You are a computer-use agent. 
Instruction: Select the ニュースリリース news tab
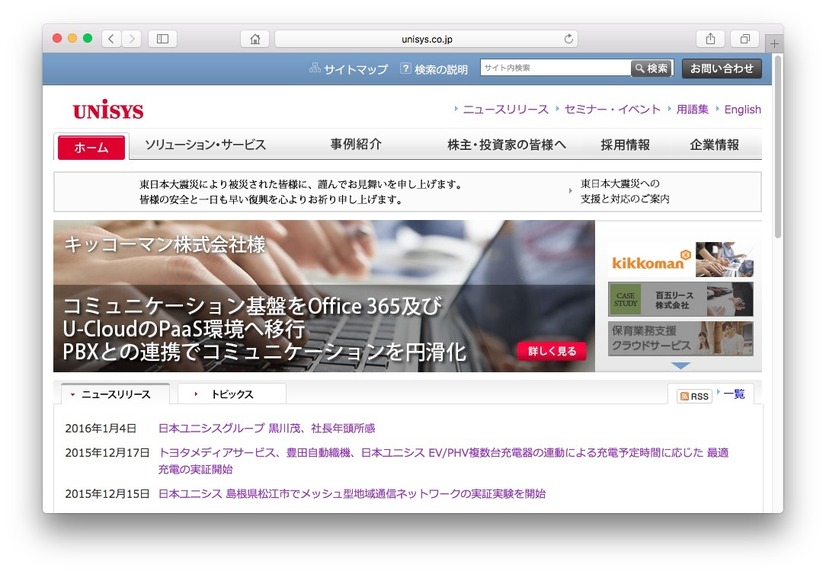point(115,394)
